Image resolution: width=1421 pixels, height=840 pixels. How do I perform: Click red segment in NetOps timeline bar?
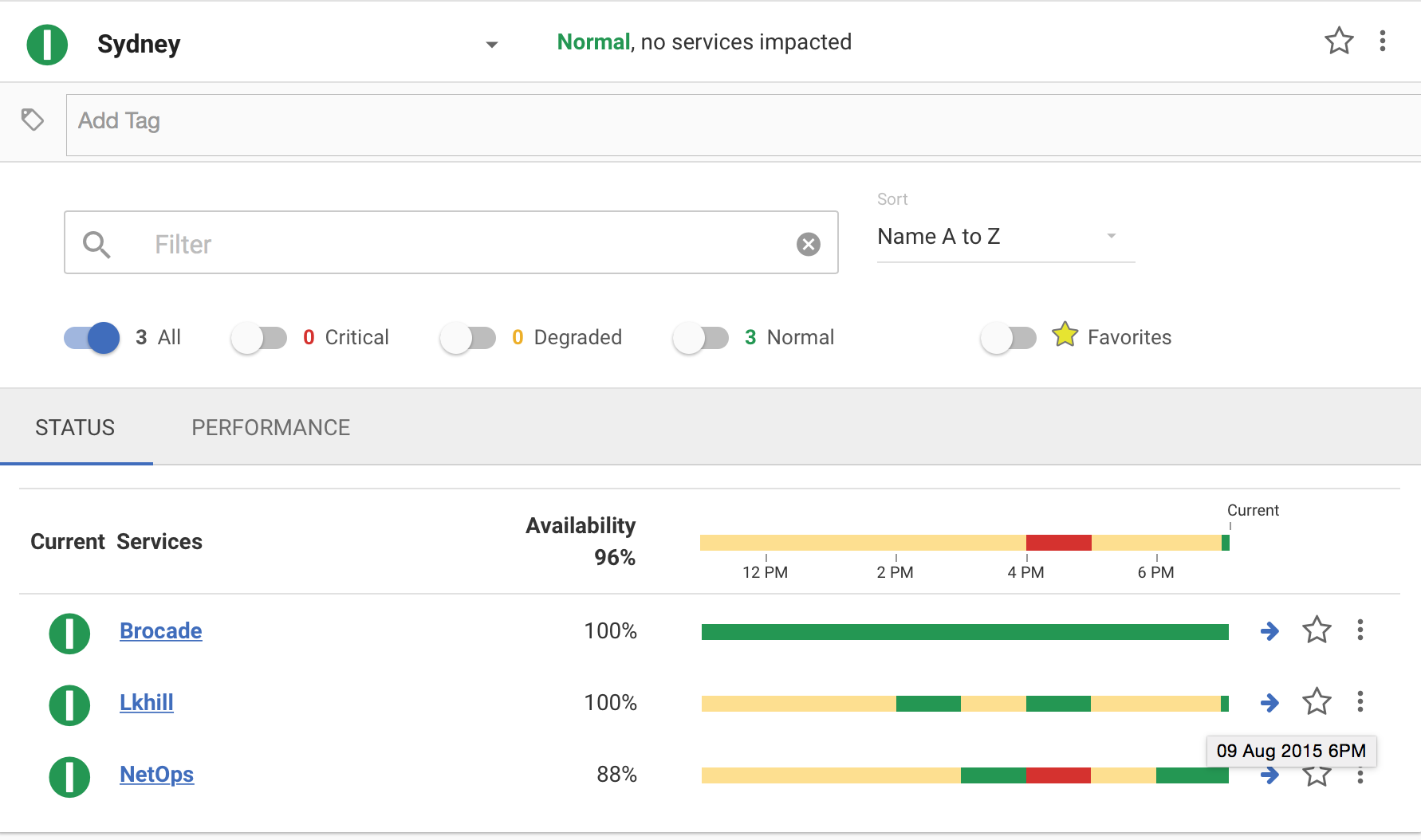tap(1058, 775)
